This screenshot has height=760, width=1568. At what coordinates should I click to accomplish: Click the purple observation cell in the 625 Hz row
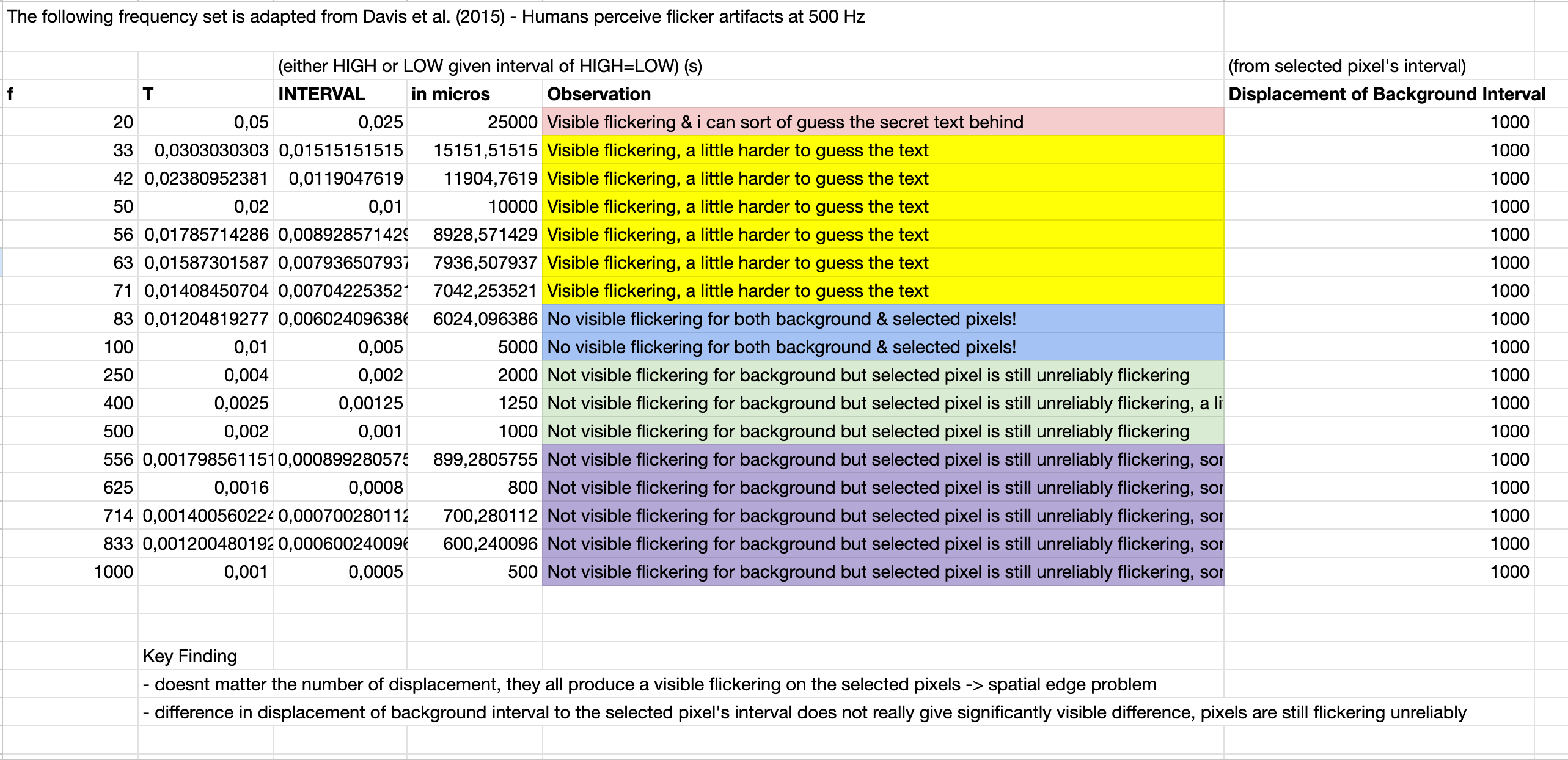[x=883, y=487]
